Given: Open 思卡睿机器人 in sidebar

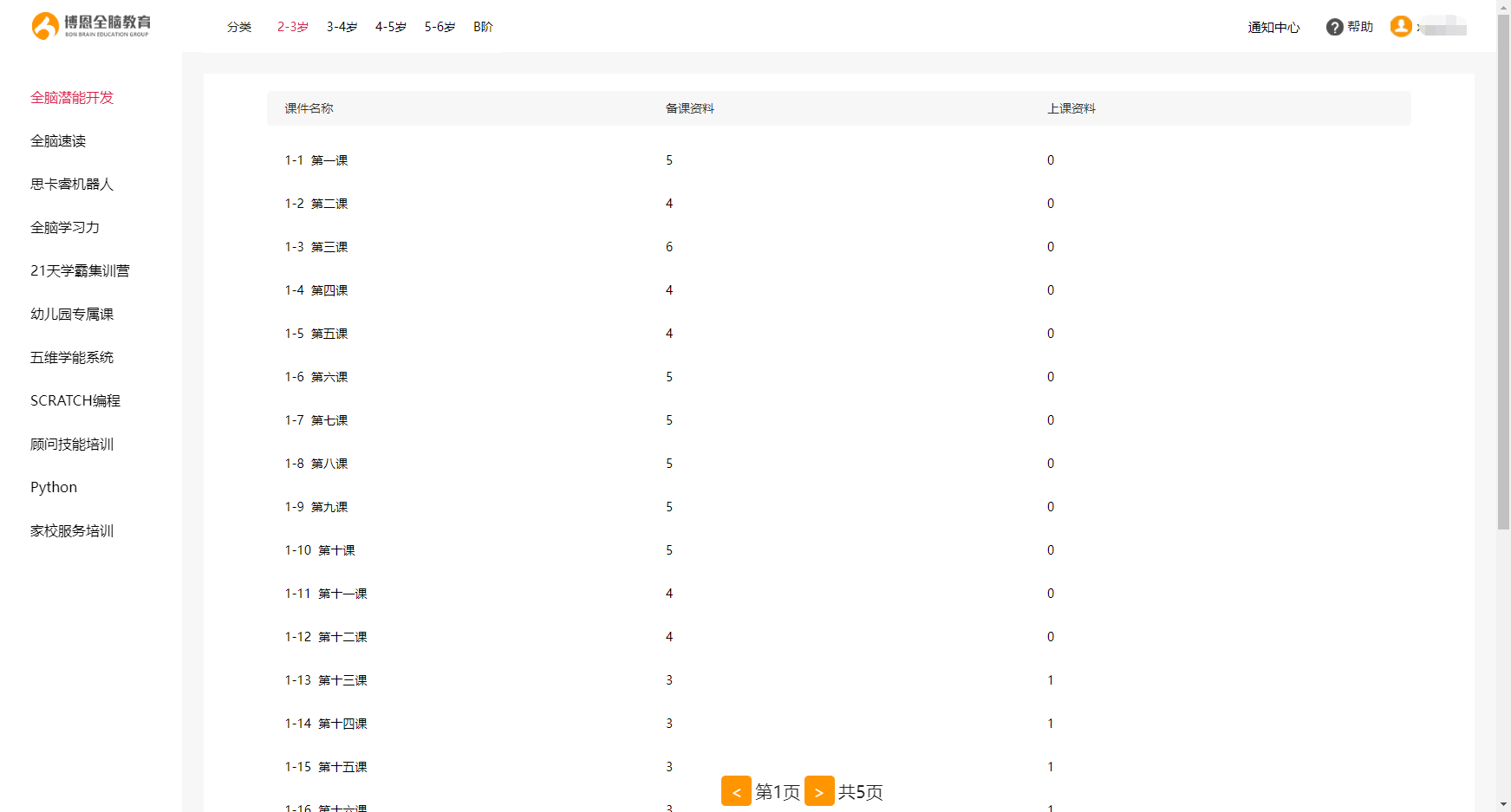Looking at the screenshot, I should (72, 185).
